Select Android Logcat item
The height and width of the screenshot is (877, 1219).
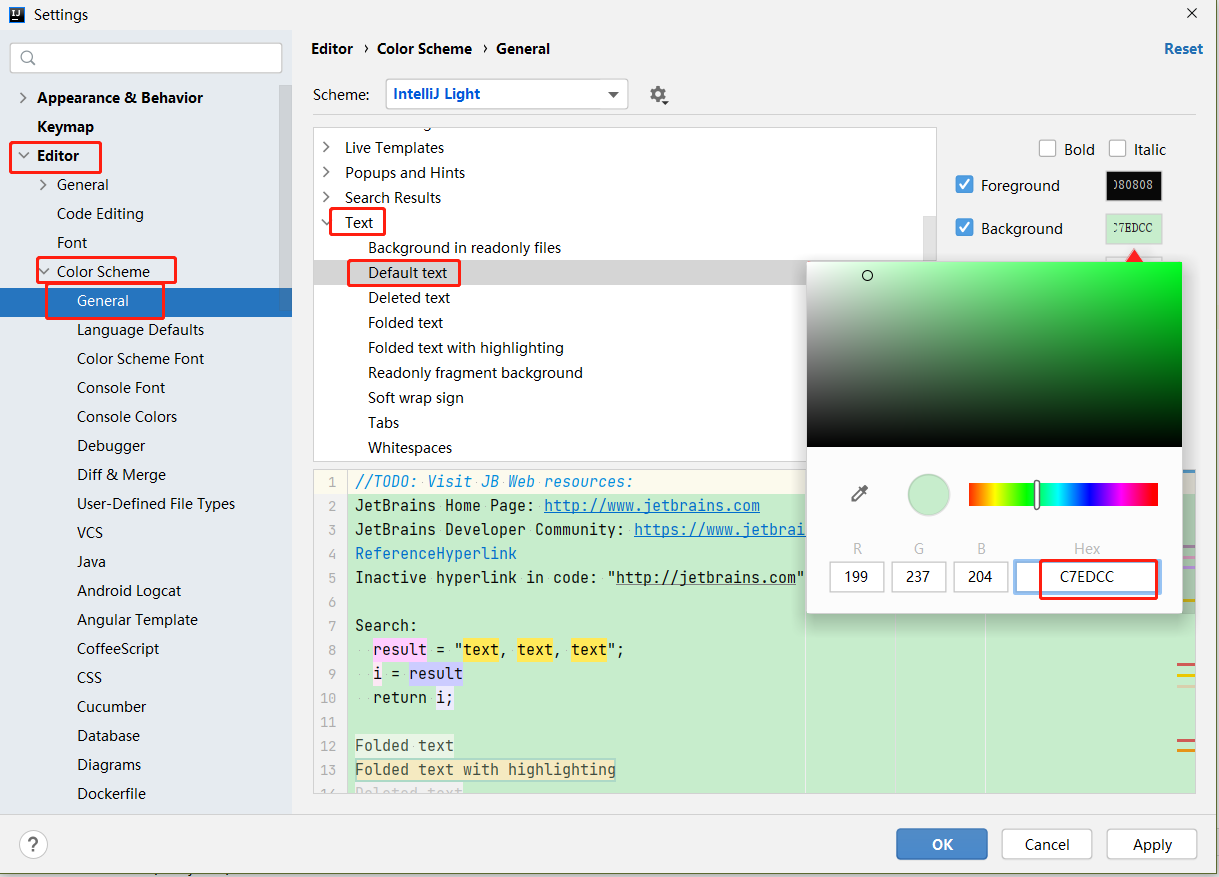click(129, 591)
